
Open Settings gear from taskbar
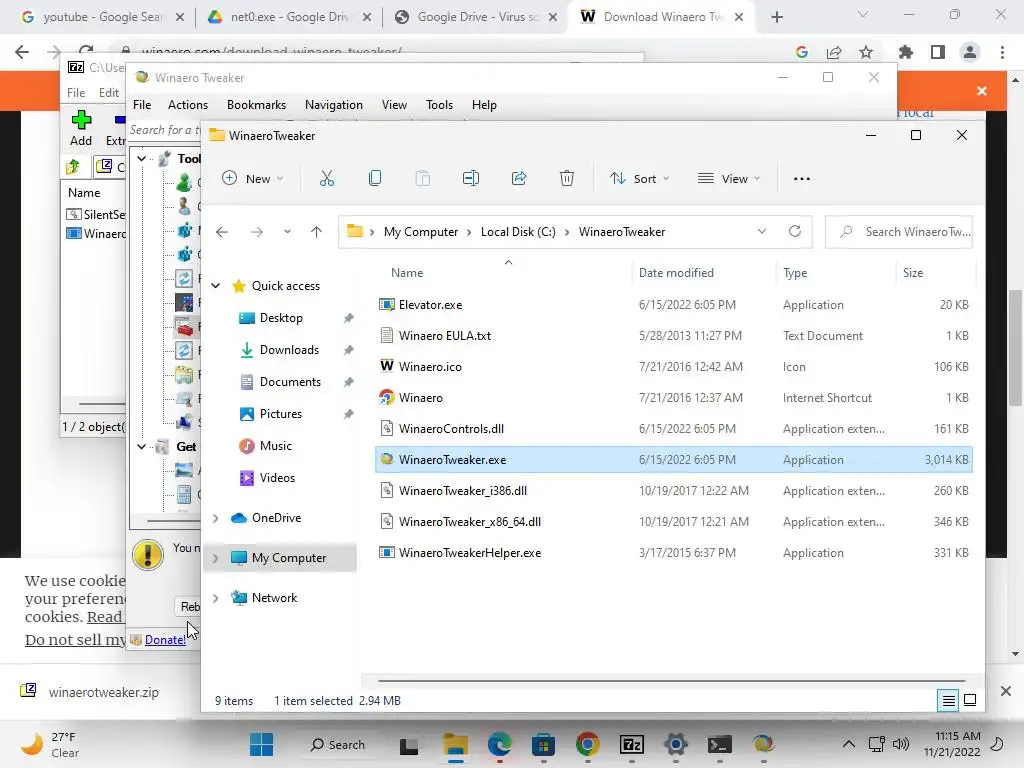pos(676,744)
